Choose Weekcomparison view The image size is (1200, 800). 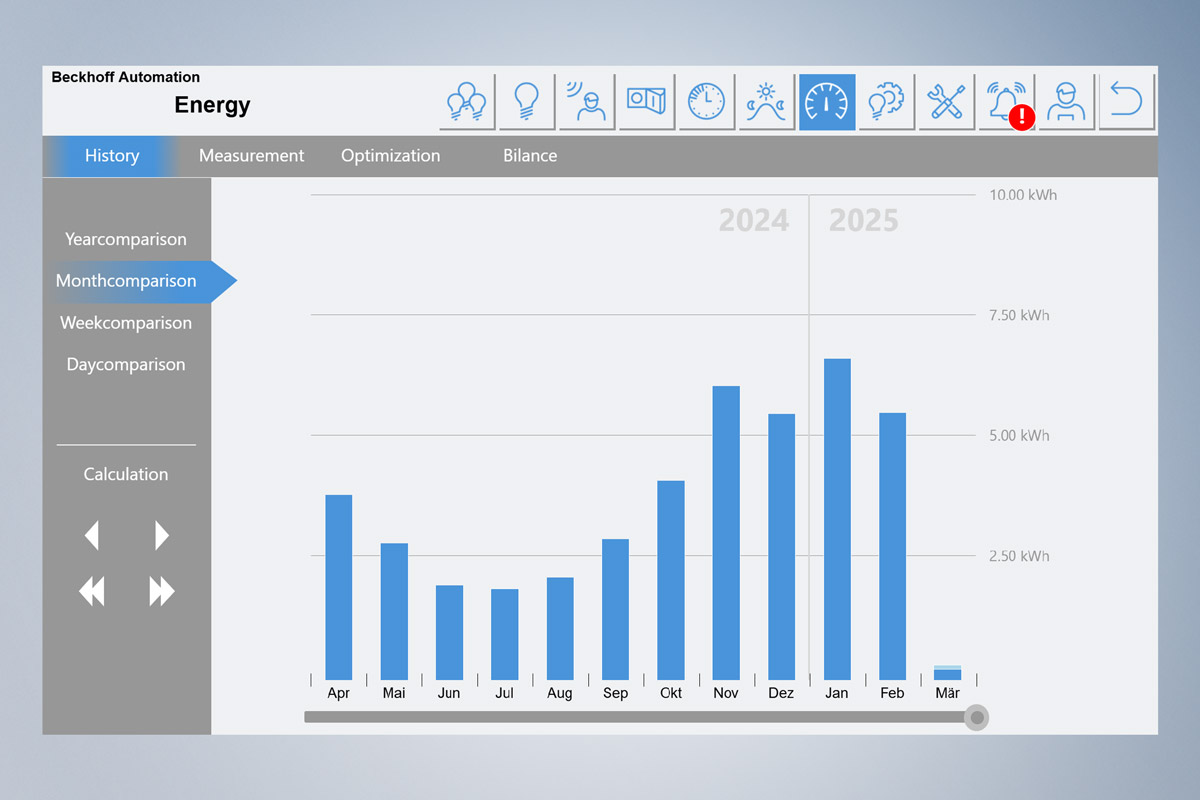coord(126,323)
